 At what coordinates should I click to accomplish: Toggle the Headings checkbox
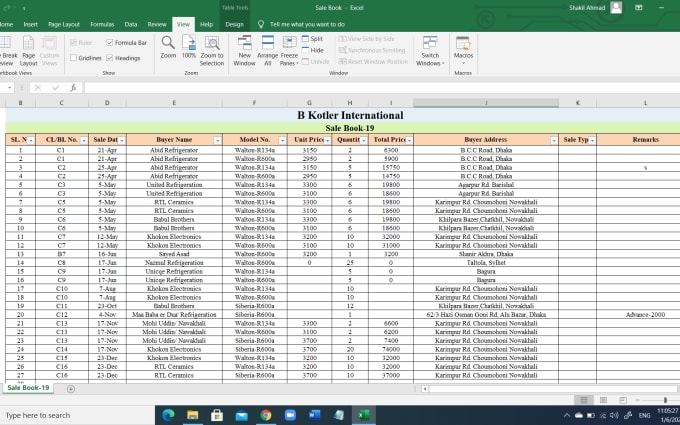110,58
